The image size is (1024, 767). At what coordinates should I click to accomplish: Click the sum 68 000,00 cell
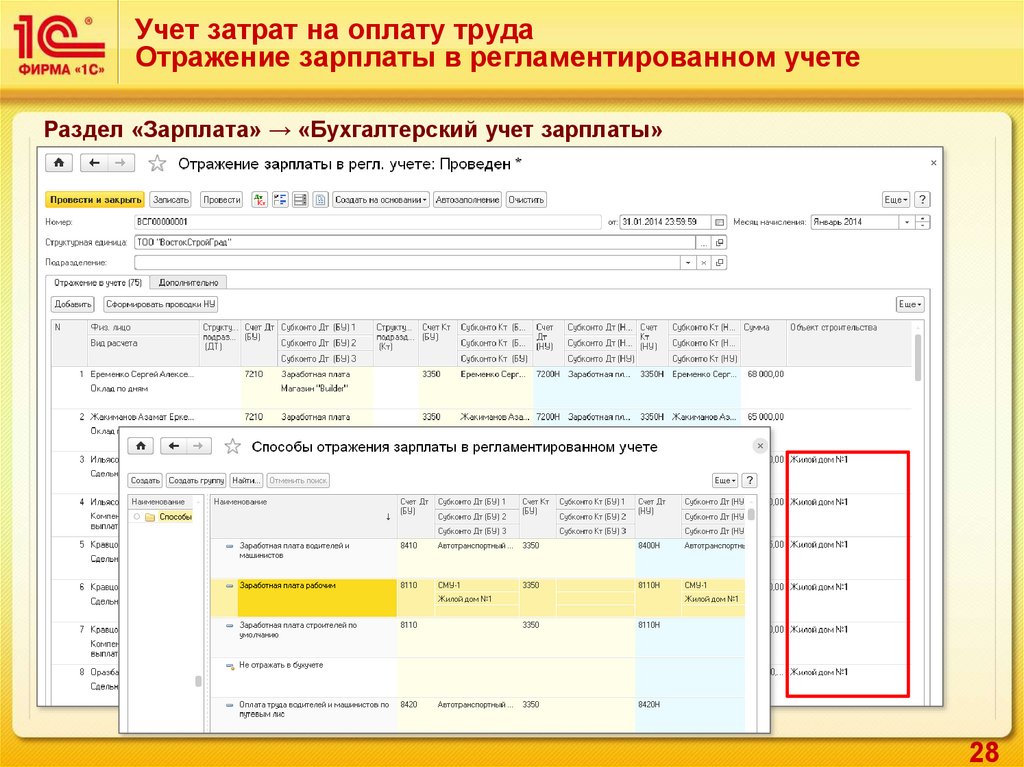765,374
